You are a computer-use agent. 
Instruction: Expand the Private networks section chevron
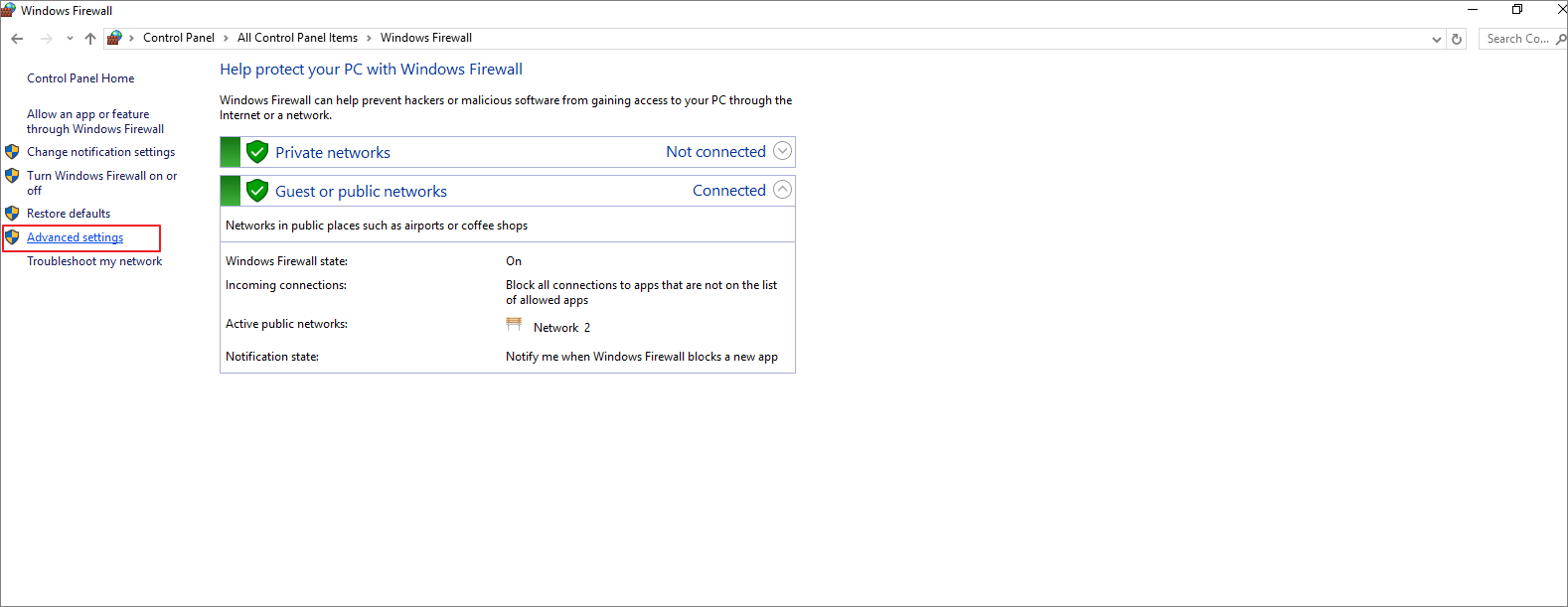783,151
